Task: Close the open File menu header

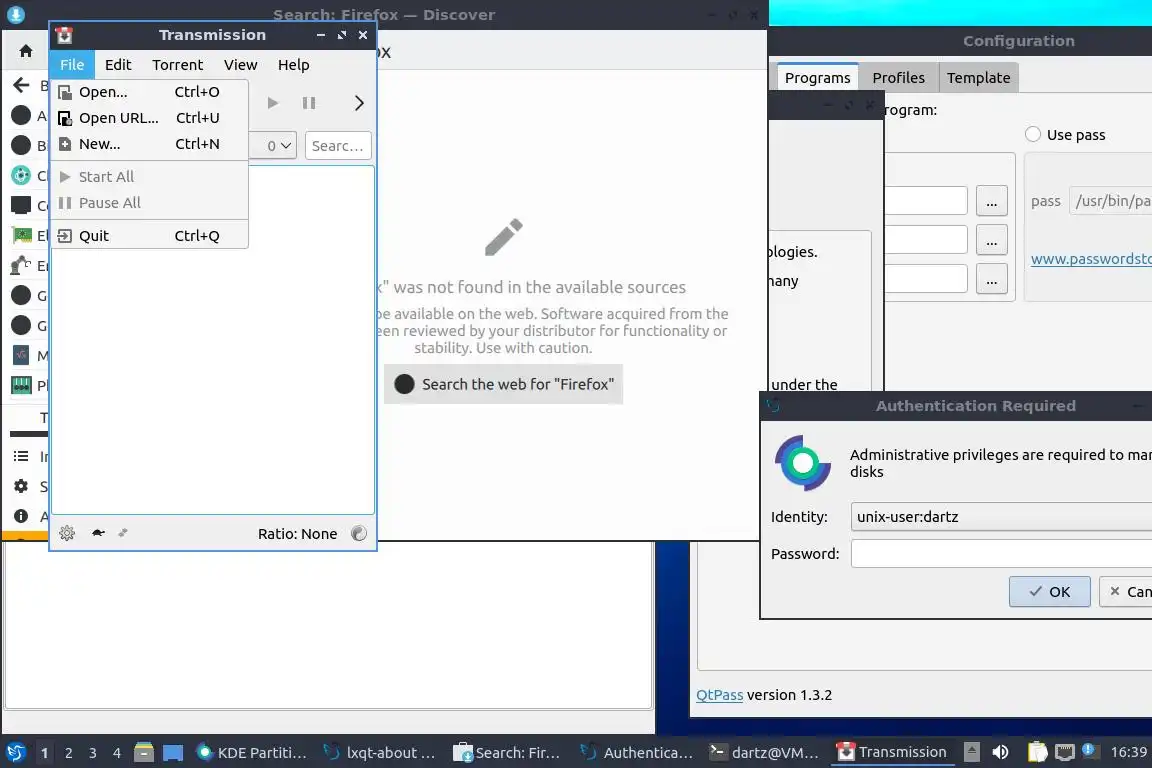Action: (72, 65)
